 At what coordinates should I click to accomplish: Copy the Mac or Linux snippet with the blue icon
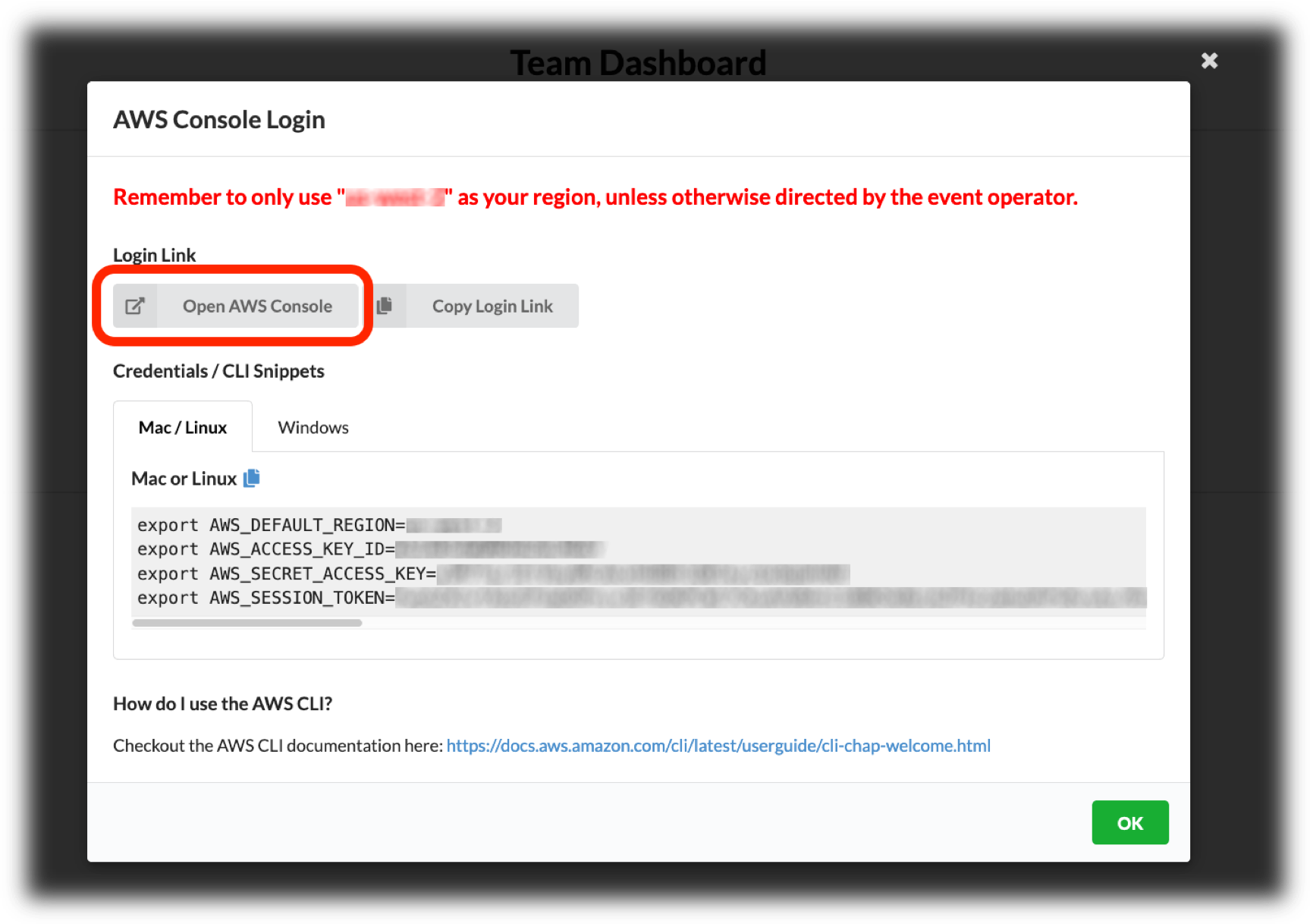click(252, 478)
